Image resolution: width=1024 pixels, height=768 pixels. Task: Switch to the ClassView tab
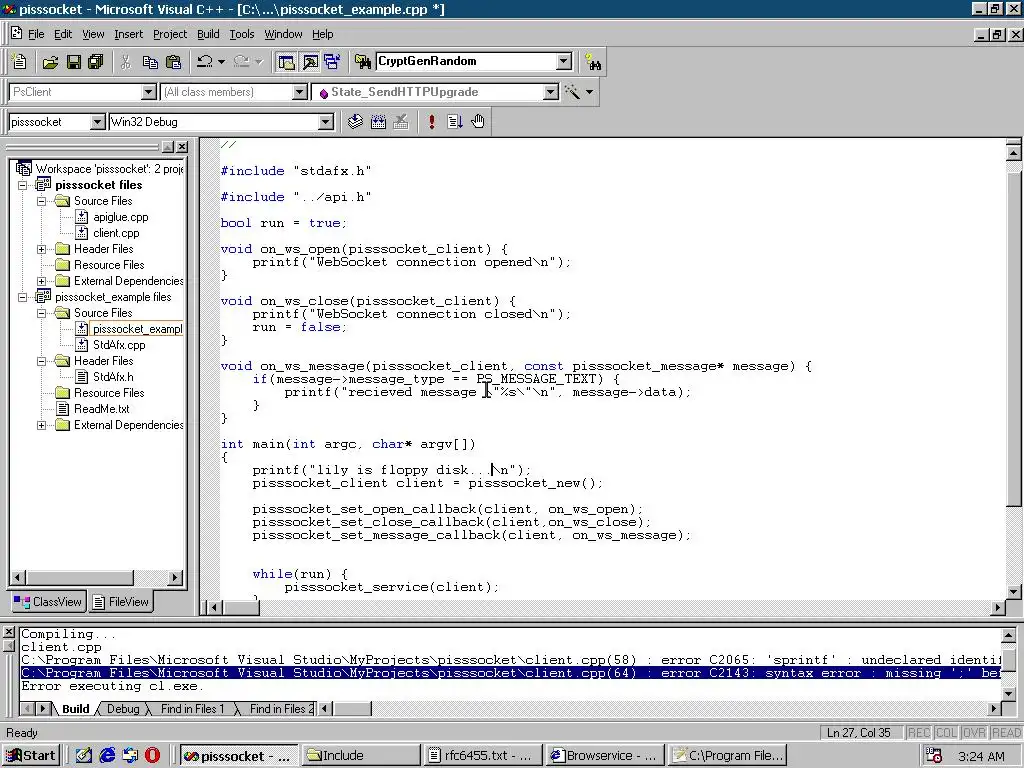[x=48, y=601]
